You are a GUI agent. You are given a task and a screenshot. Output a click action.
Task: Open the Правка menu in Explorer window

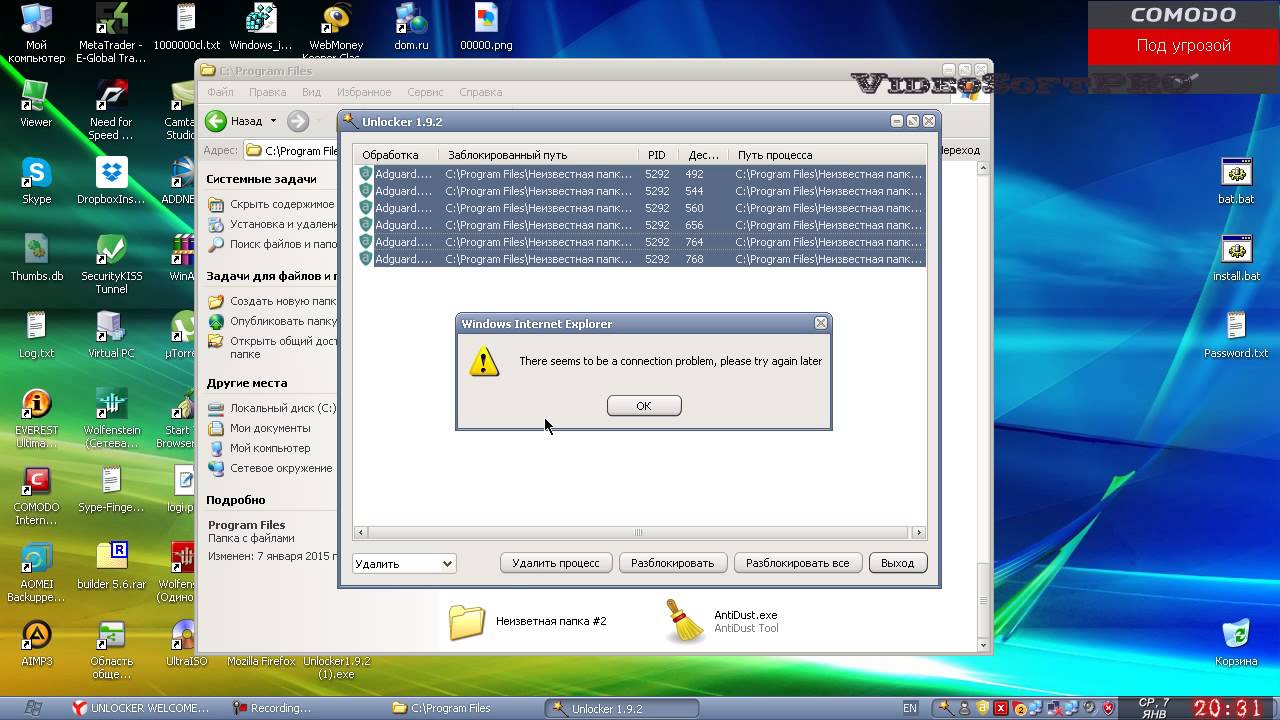click(267, 92)
